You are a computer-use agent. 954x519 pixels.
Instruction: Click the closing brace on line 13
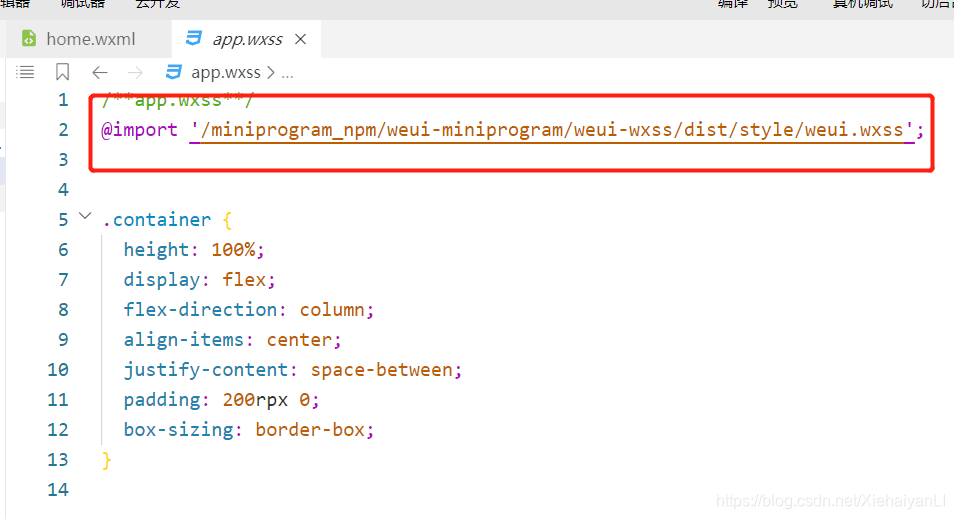click(106, 460)
